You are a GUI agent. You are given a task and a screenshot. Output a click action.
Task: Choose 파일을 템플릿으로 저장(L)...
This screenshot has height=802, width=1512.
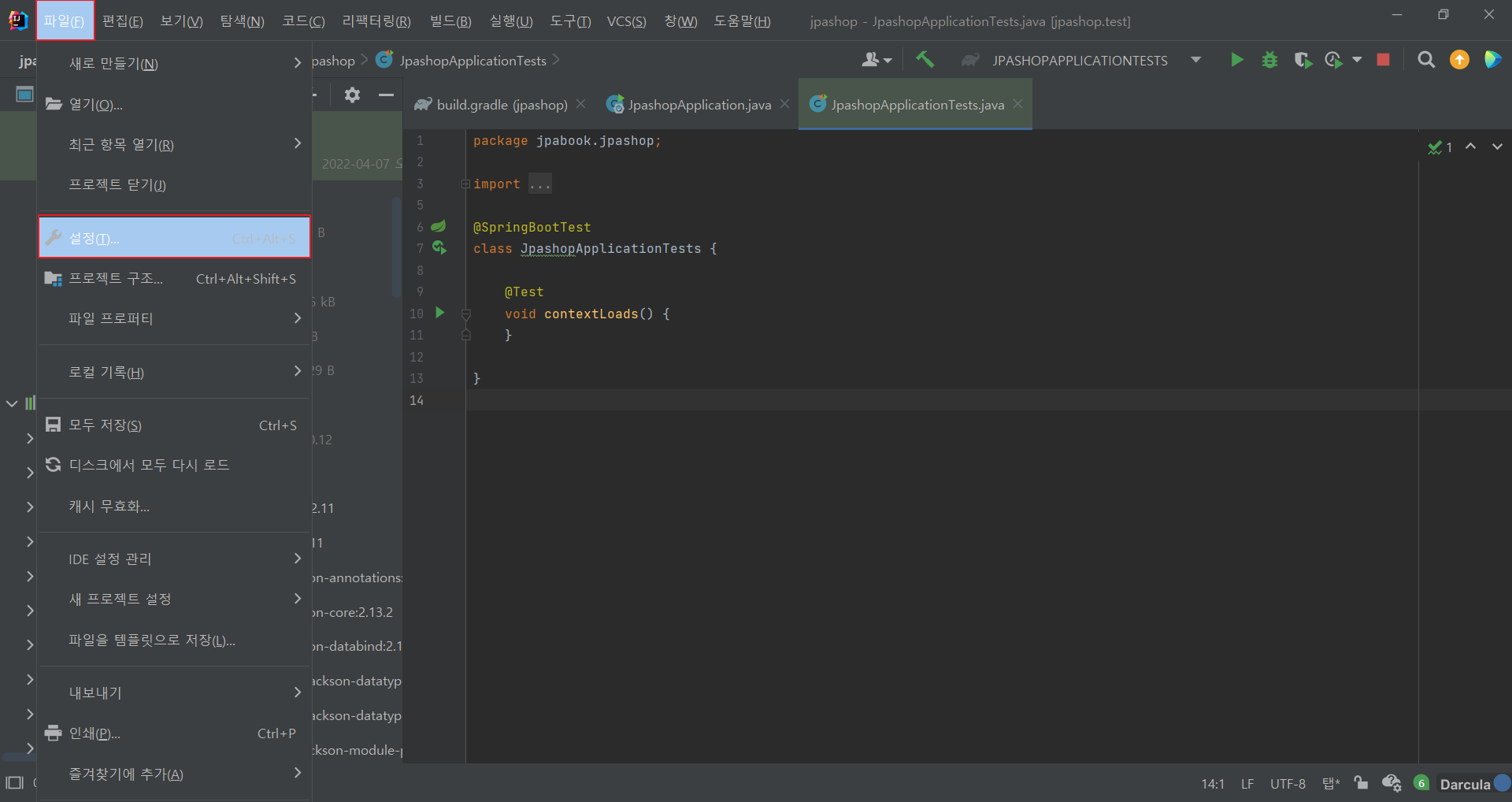click(x=174, y=640)
